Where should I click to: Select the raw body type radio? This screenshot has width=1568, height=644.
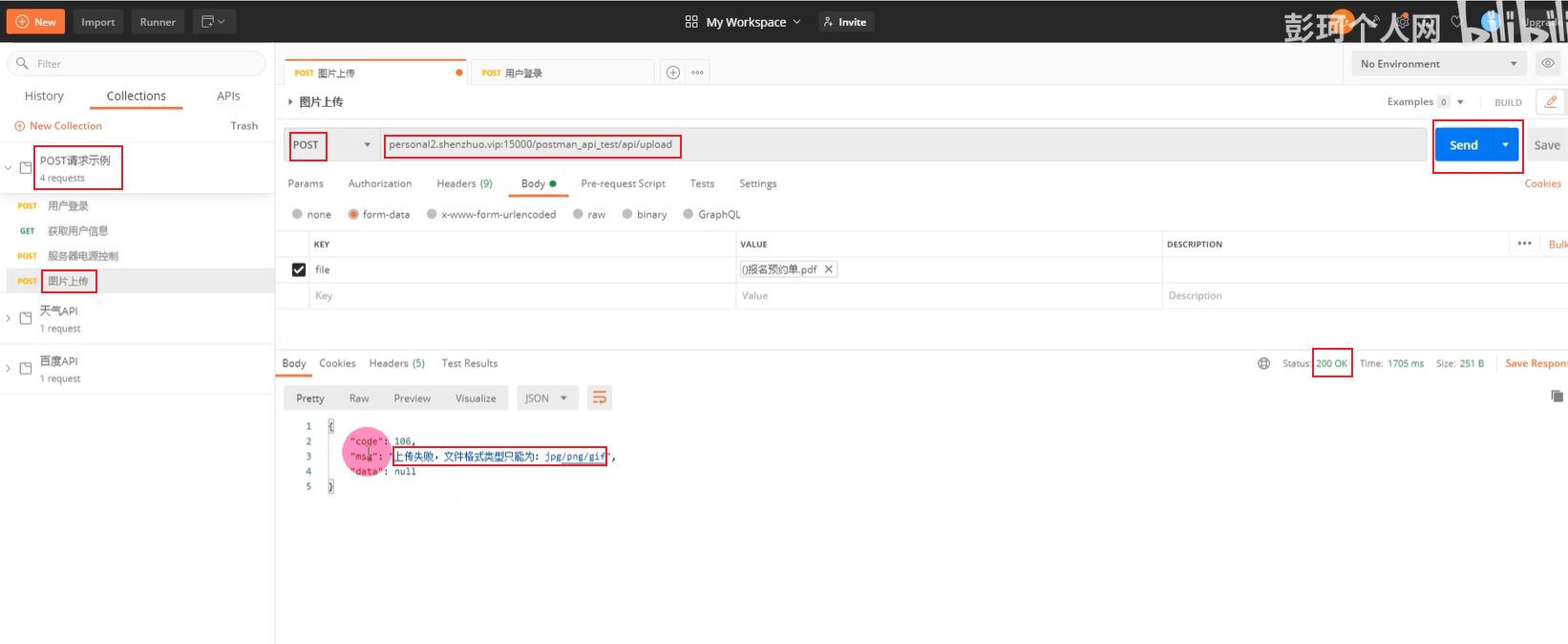point(579,215)
